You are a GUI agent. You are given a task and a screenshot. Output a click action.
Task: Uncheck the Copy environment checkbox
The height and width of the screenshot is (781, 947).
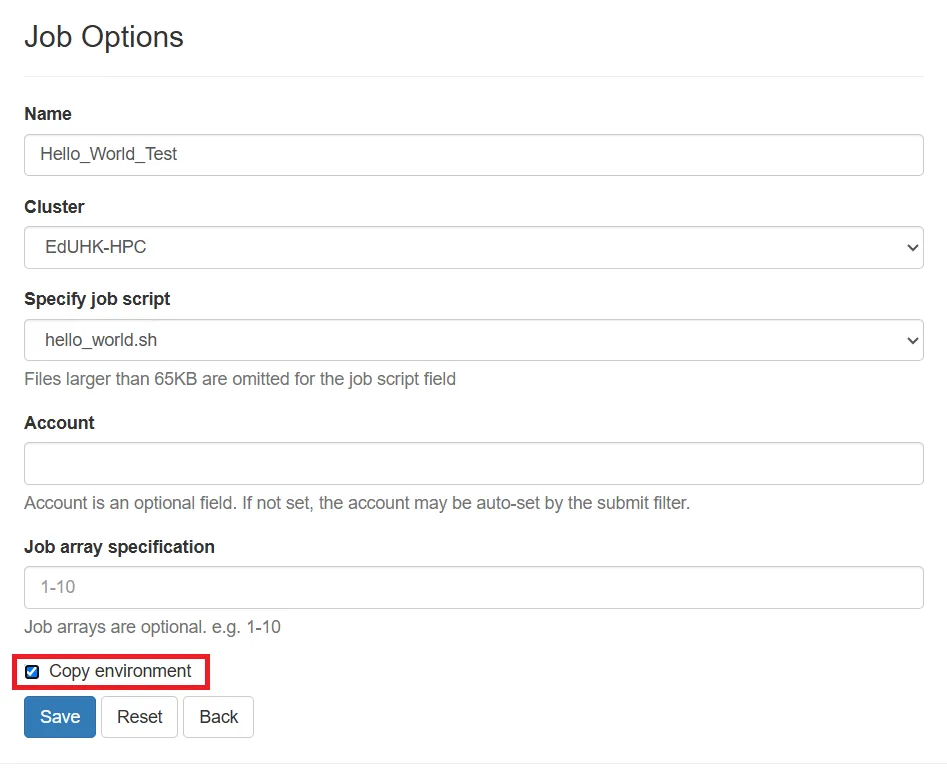pyautogui.click(x=32, y=672)
